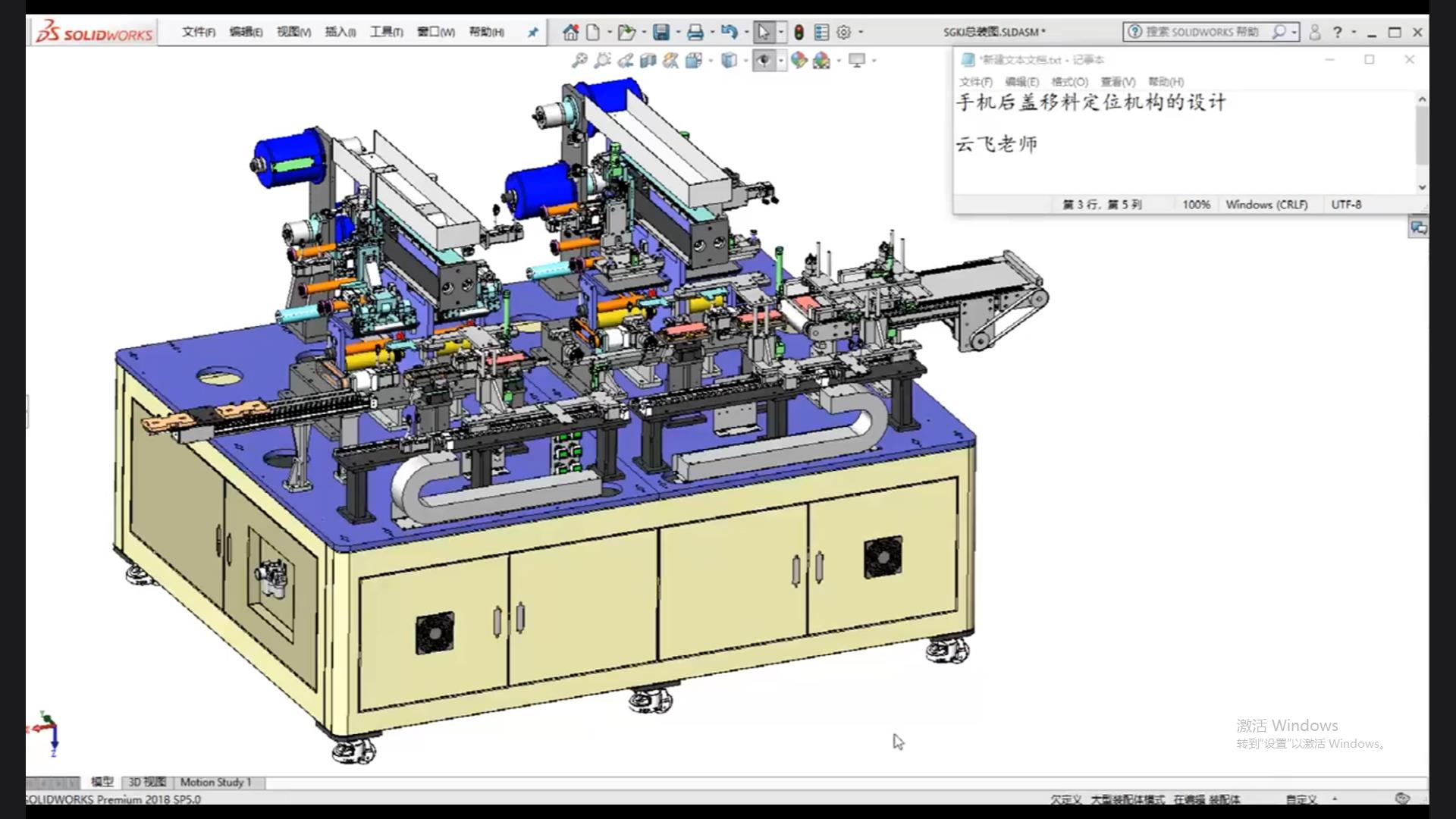The image size is (1456, 819).
Task: Click the user login silhouette icon
Action: (1315, 32)
